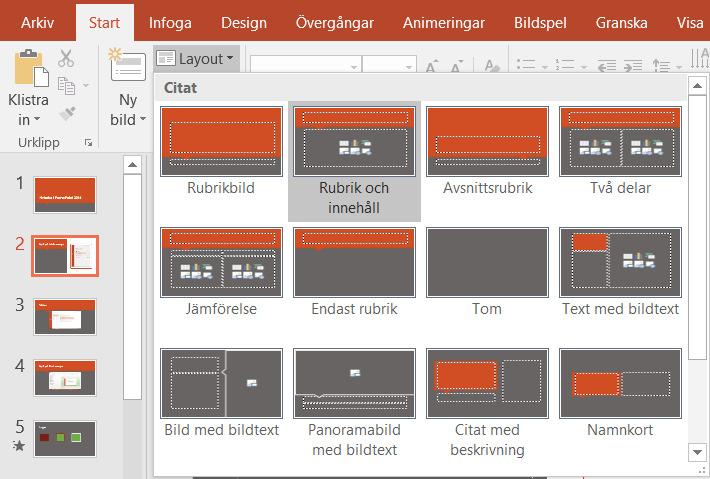Clear all formatting with the eraser A icon
Image resolution: width=710 pixels, height=479 pixels.
click(x=491, y=66)
